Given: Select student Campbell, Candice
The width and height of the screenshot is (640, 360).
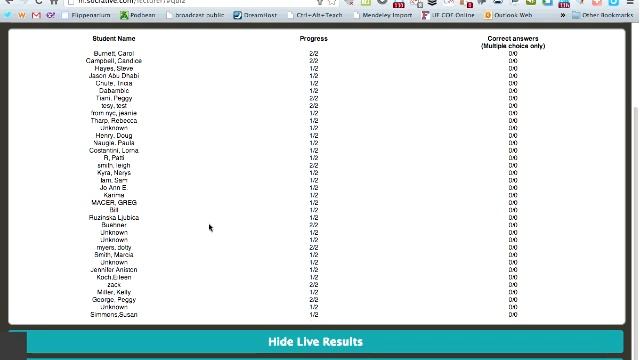Looking at the screenshot, I should pyautogui.click(x=114, y=61).
